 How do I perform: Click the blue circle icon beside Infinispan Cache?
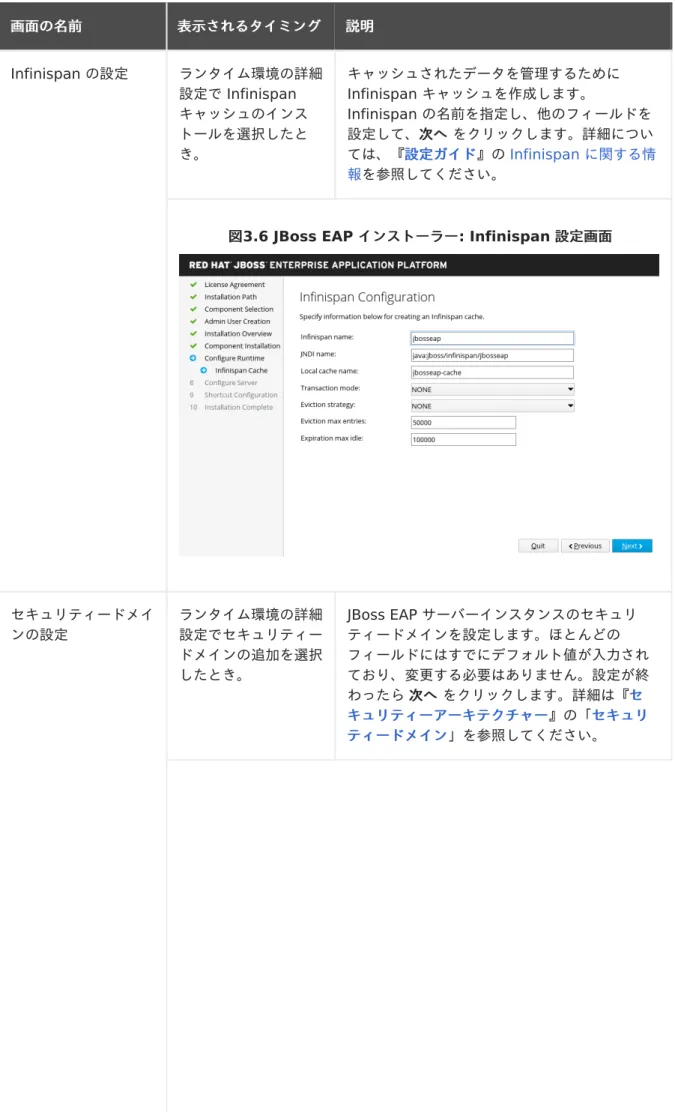coord(203,370)
